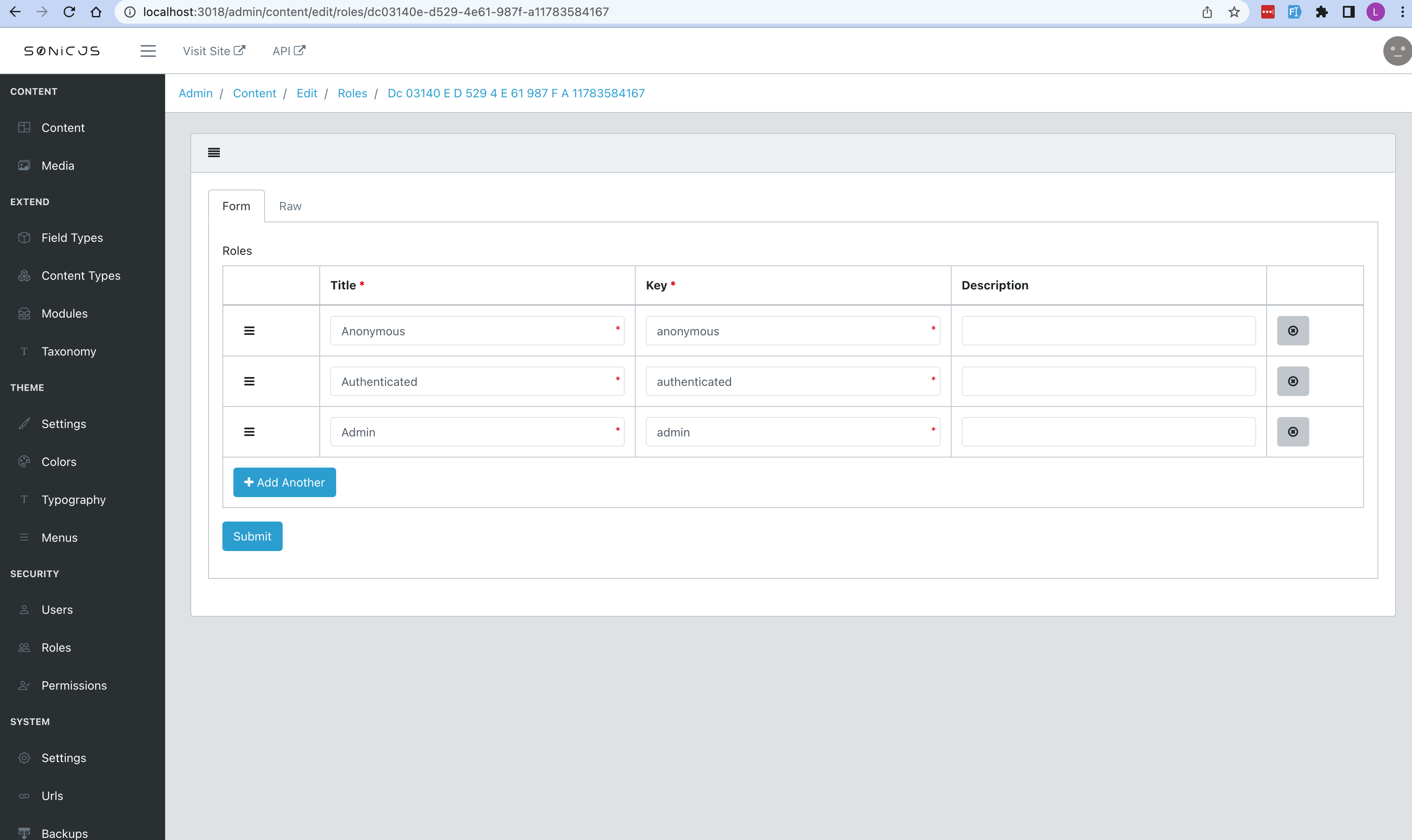Delete the Anonymous role row
The height and width of the screenshot is (840, 1412).
point(1293,331)
